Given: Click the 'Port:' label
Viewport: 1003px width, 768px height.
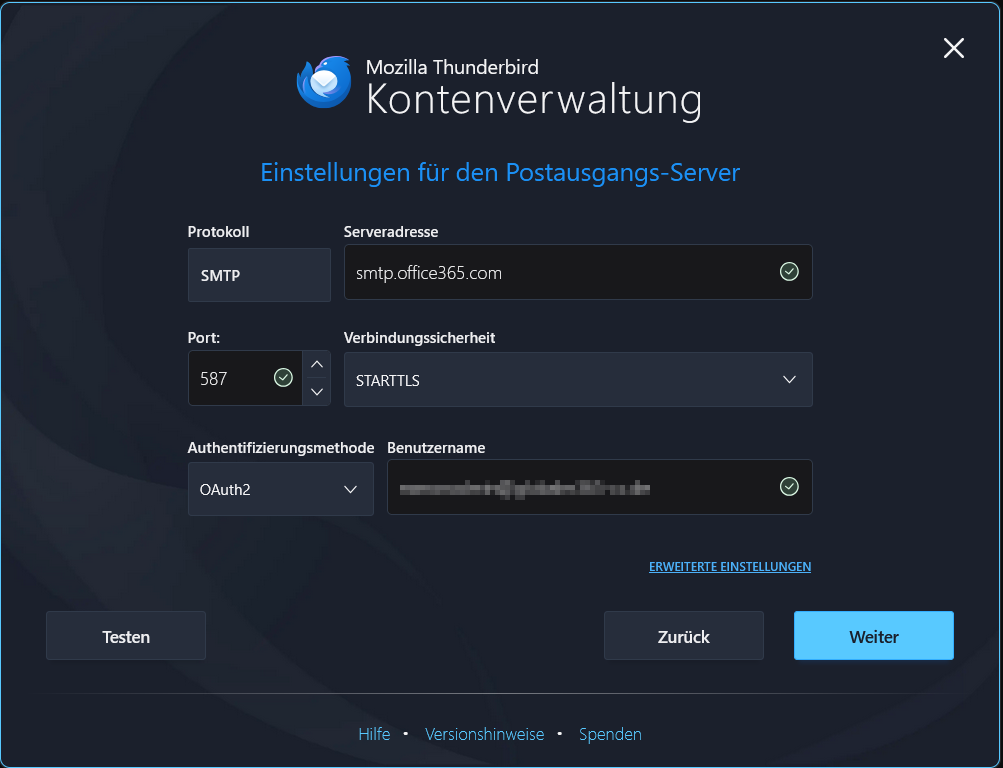Looking at the screenshot, I should pyautogui.click(x=203, y=338).
